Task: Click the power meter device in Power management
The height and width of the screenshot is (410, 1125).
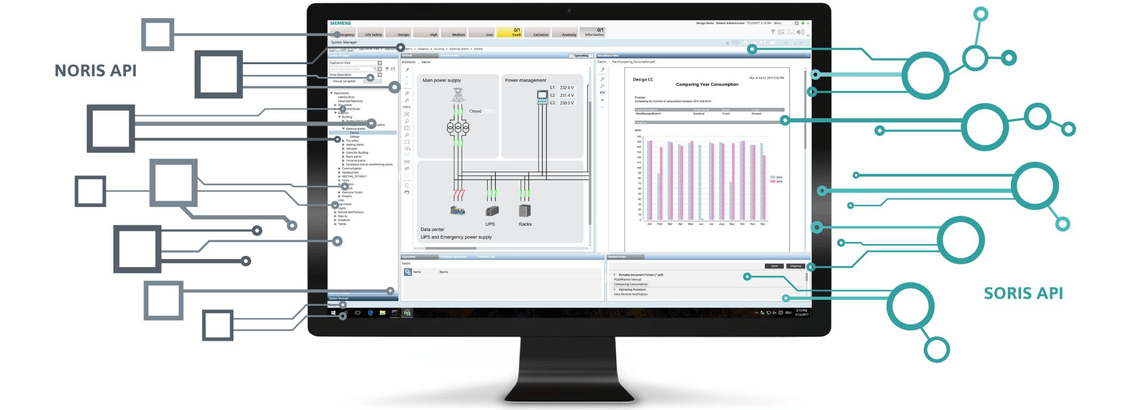Action: click(x=542, y=97)
